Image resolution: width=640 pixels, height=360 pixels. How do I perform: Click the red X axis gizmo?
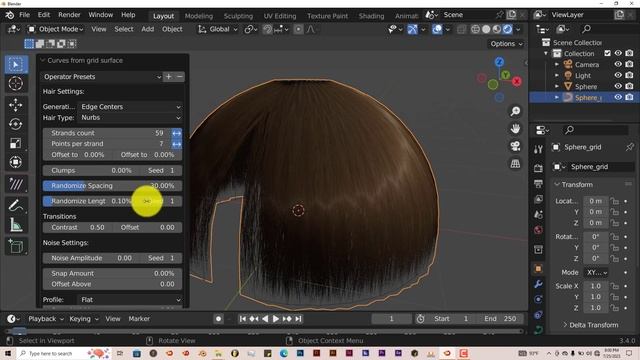coord(517,81)
